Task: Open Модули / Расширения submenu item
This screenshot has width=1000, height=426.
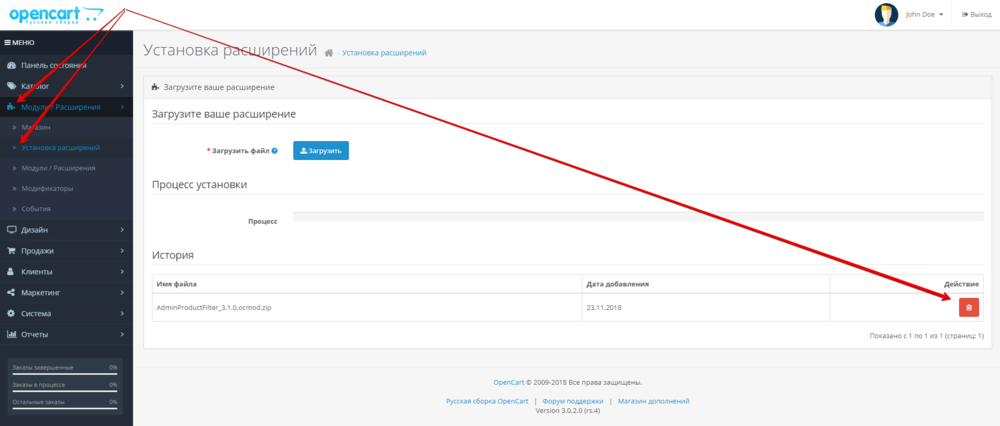Action: point(59,168)
